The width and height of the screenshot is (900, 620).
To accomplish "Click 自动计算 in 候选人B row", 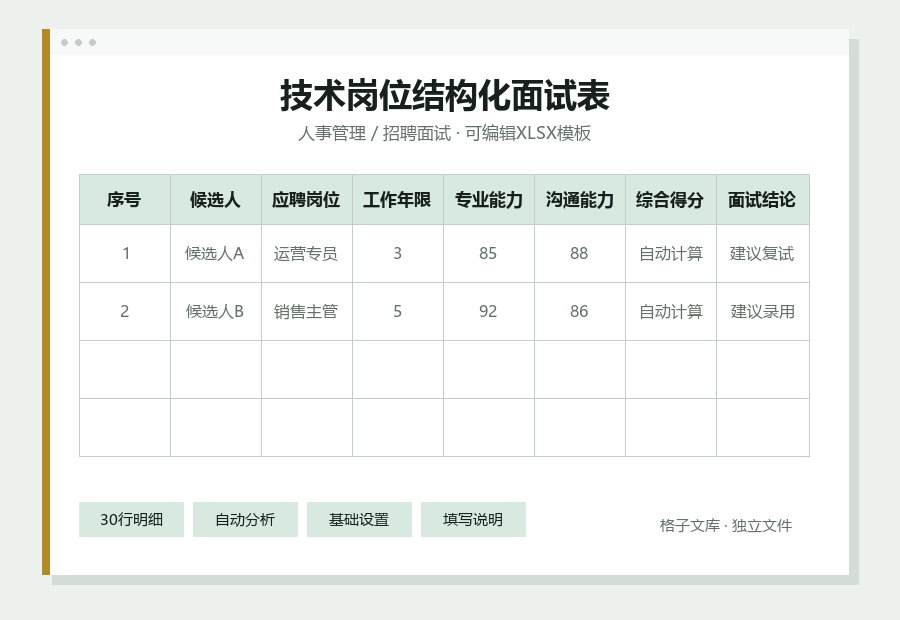I will click(x=671, y=311).
